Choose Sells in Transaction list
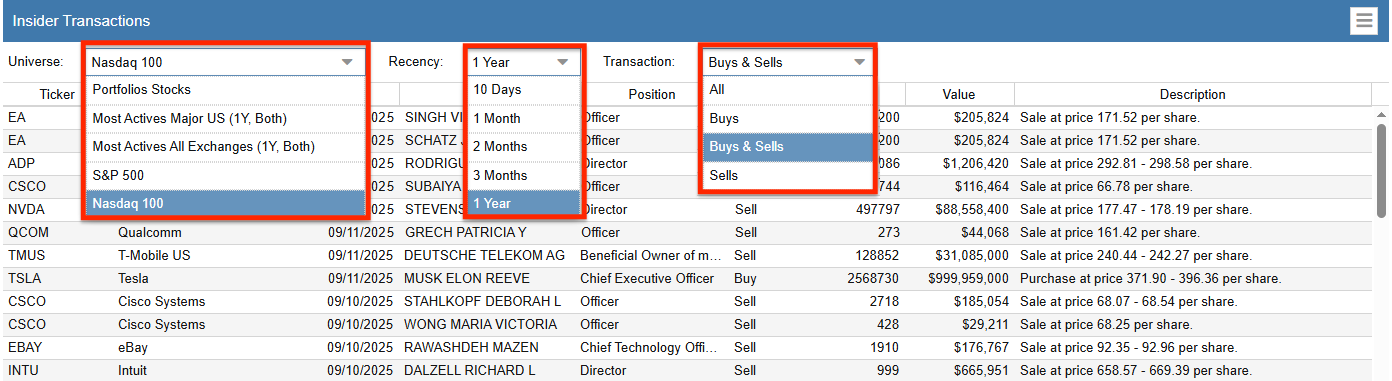Screen dimensions: 1392x381 coord(788,175)
